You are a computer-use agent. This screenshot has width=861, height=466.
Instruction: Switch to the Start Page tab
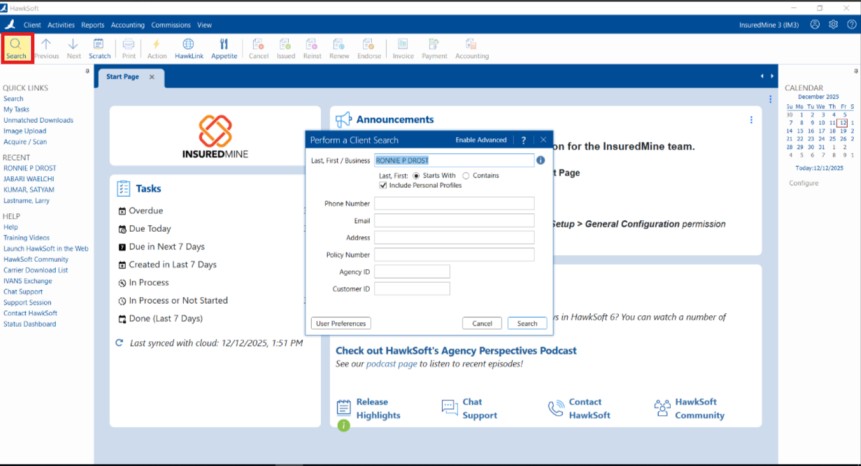(122, 77)
